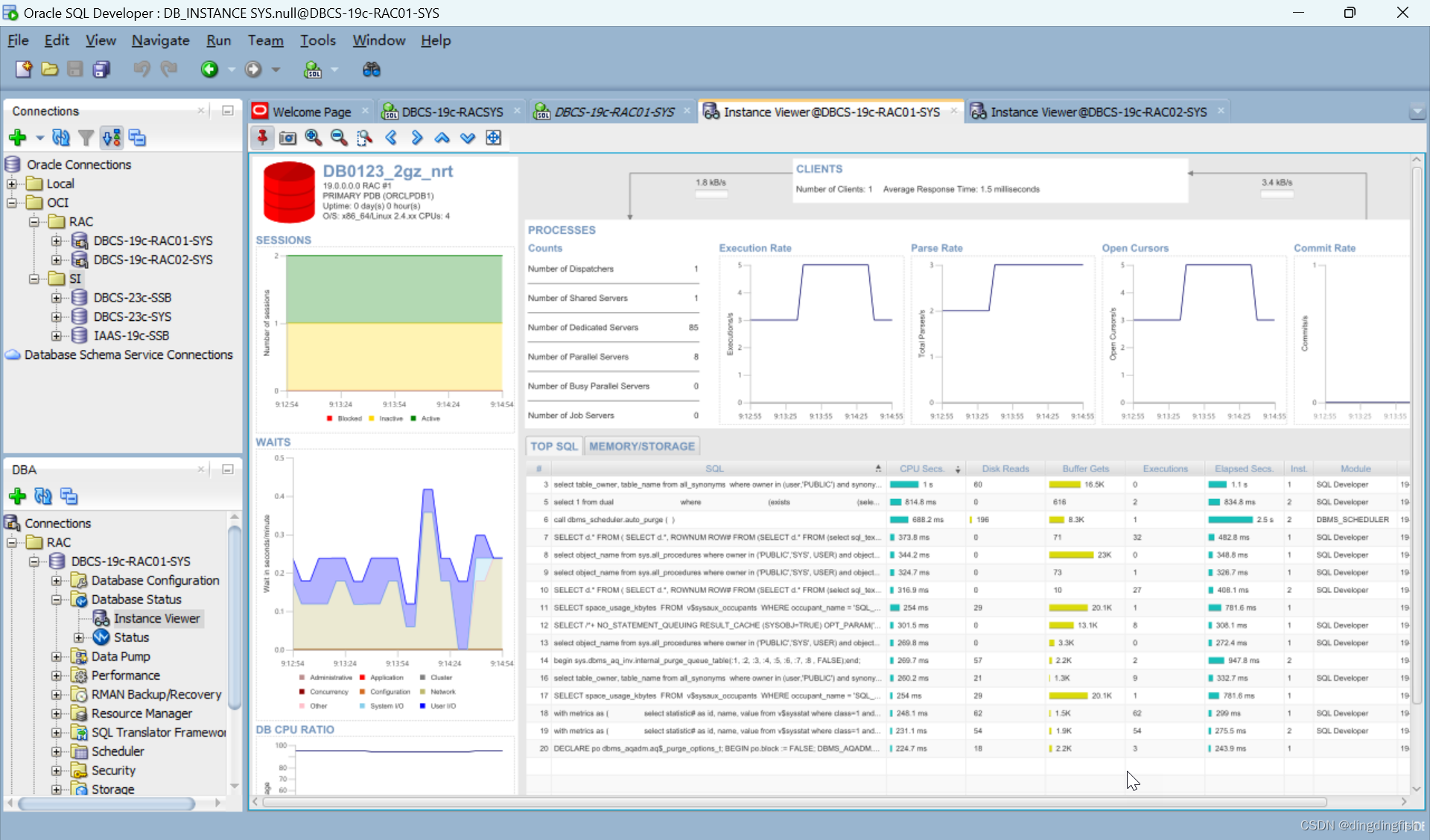Click the green Active legend swatch
The width and height of the screenshot is (1430, 840).
click(x=413, y=419)
